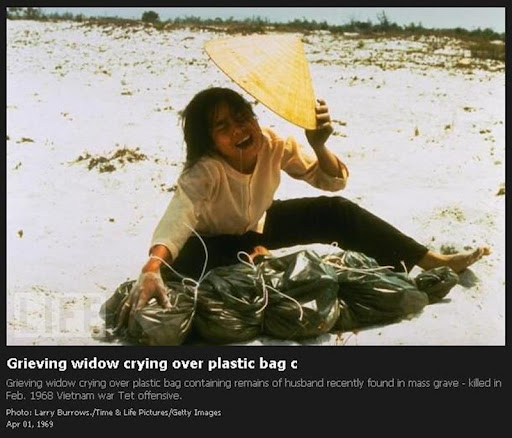Image resolution: width=512 pixels, height=438 pixels.
Task: Click the headline 'Grieving widow crying over plastic bag'
Action: (x=152, y=364)
